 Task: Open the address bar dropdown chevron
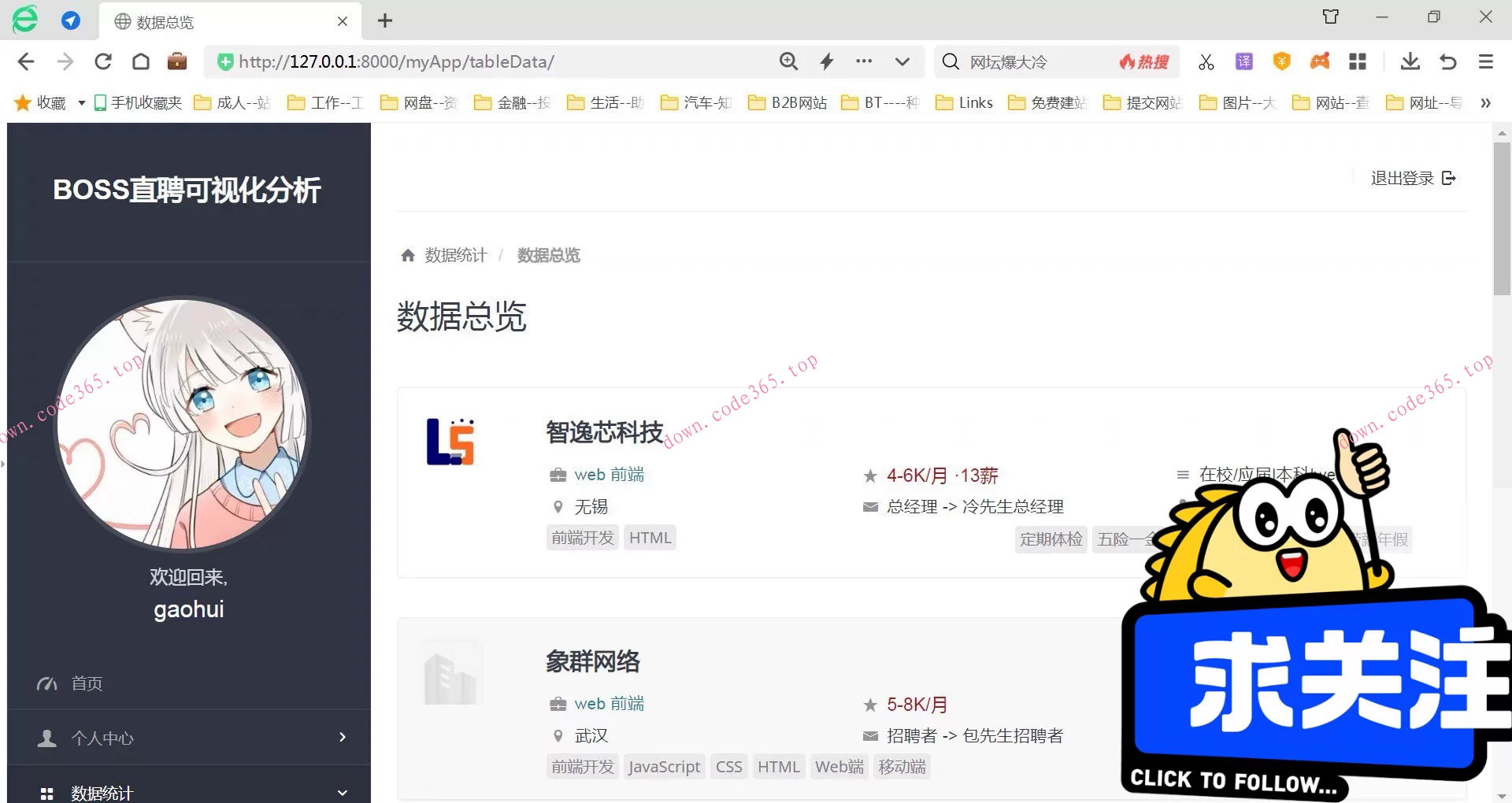[902, 61]
